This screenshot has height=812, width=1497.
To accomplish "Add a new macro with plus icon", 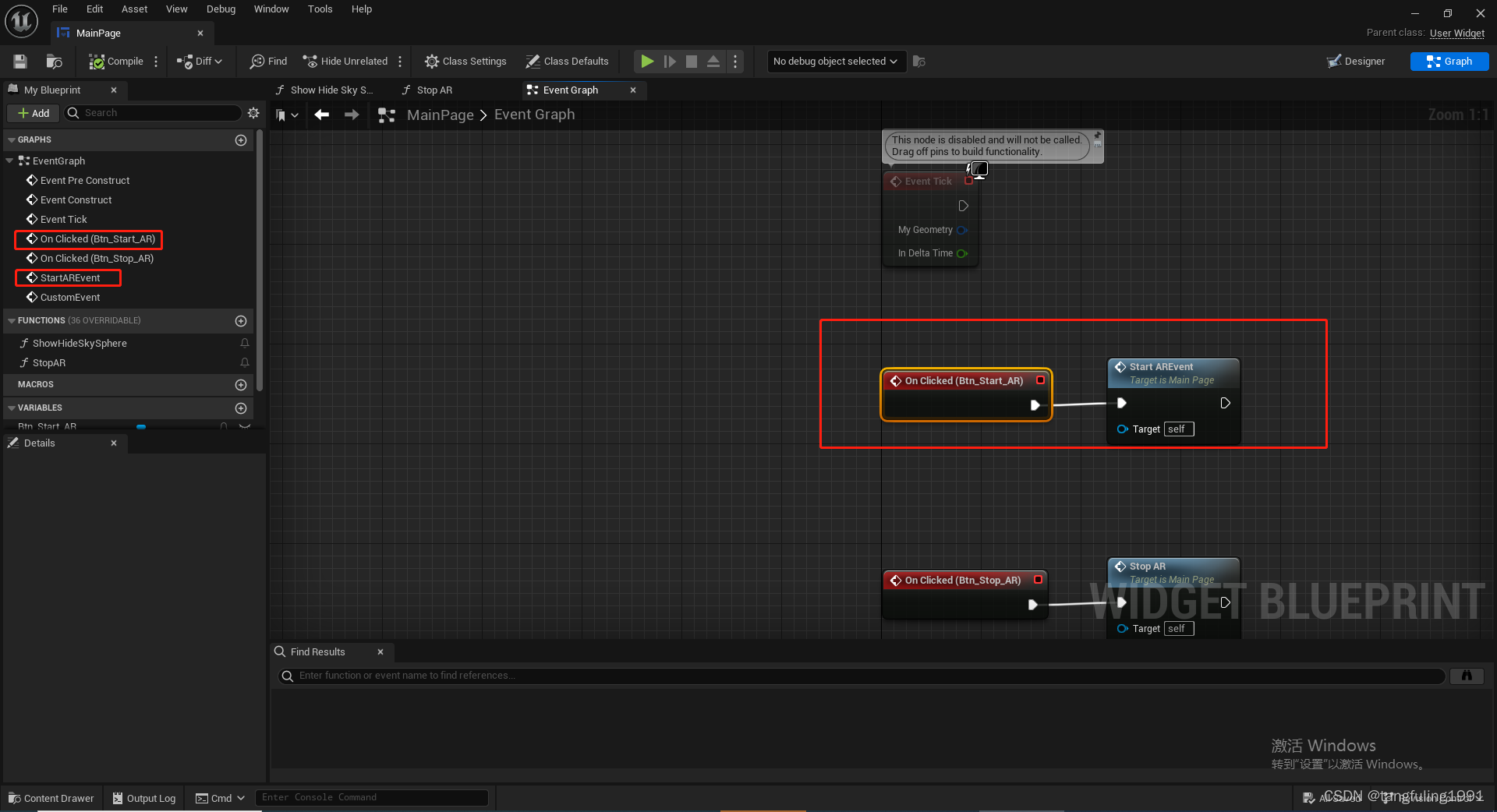I will (241, 385).
